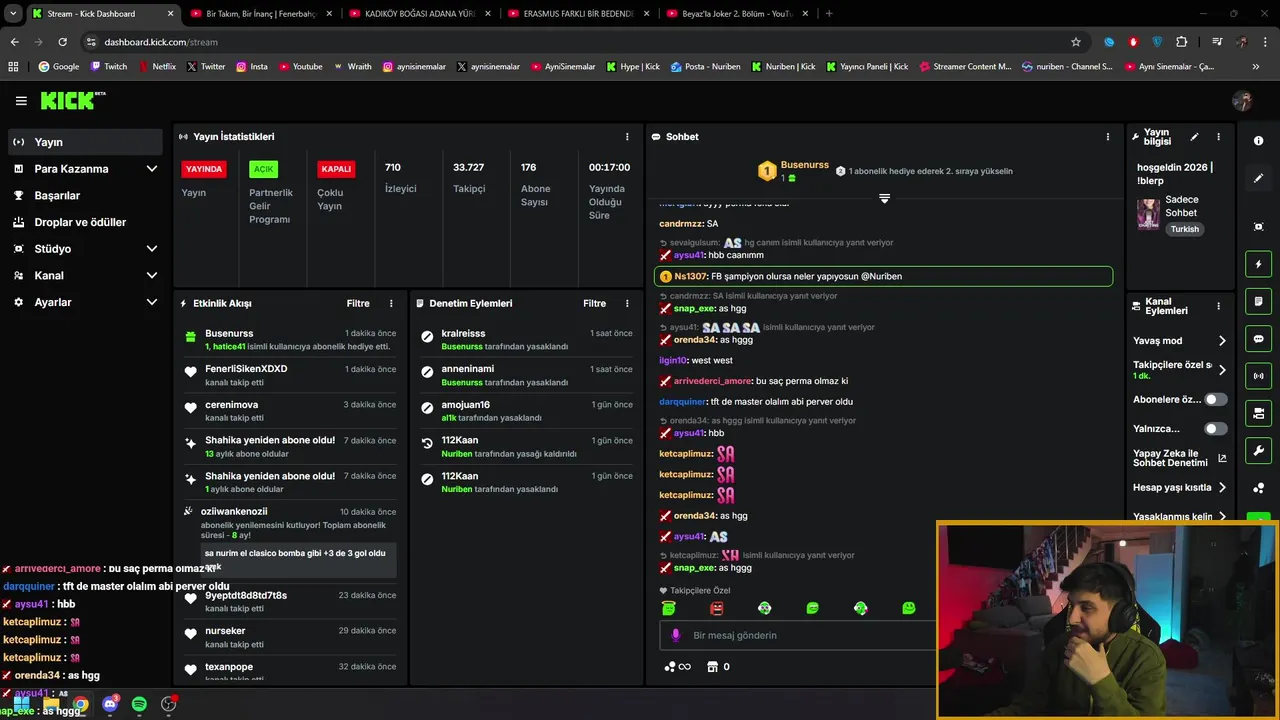Reload the page in browser toolbar

(62, 42)
